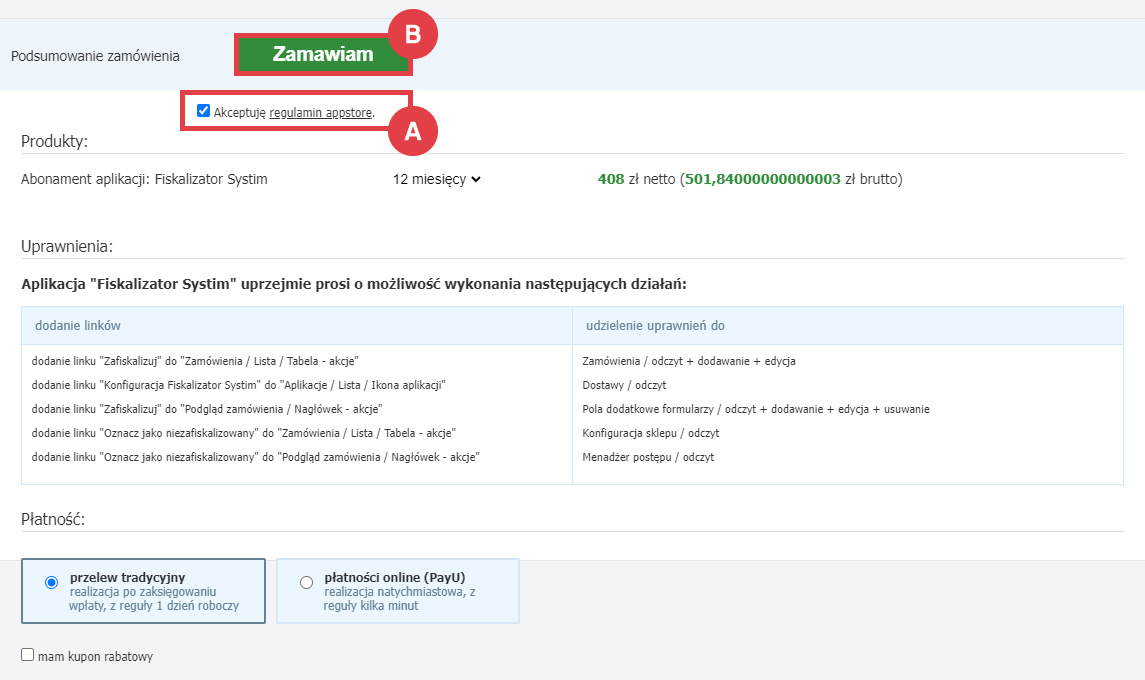Click the dodanie linków column header
Image resolution: width=1145 pixels, height=680 pixels.
click(x=79, y=326)
